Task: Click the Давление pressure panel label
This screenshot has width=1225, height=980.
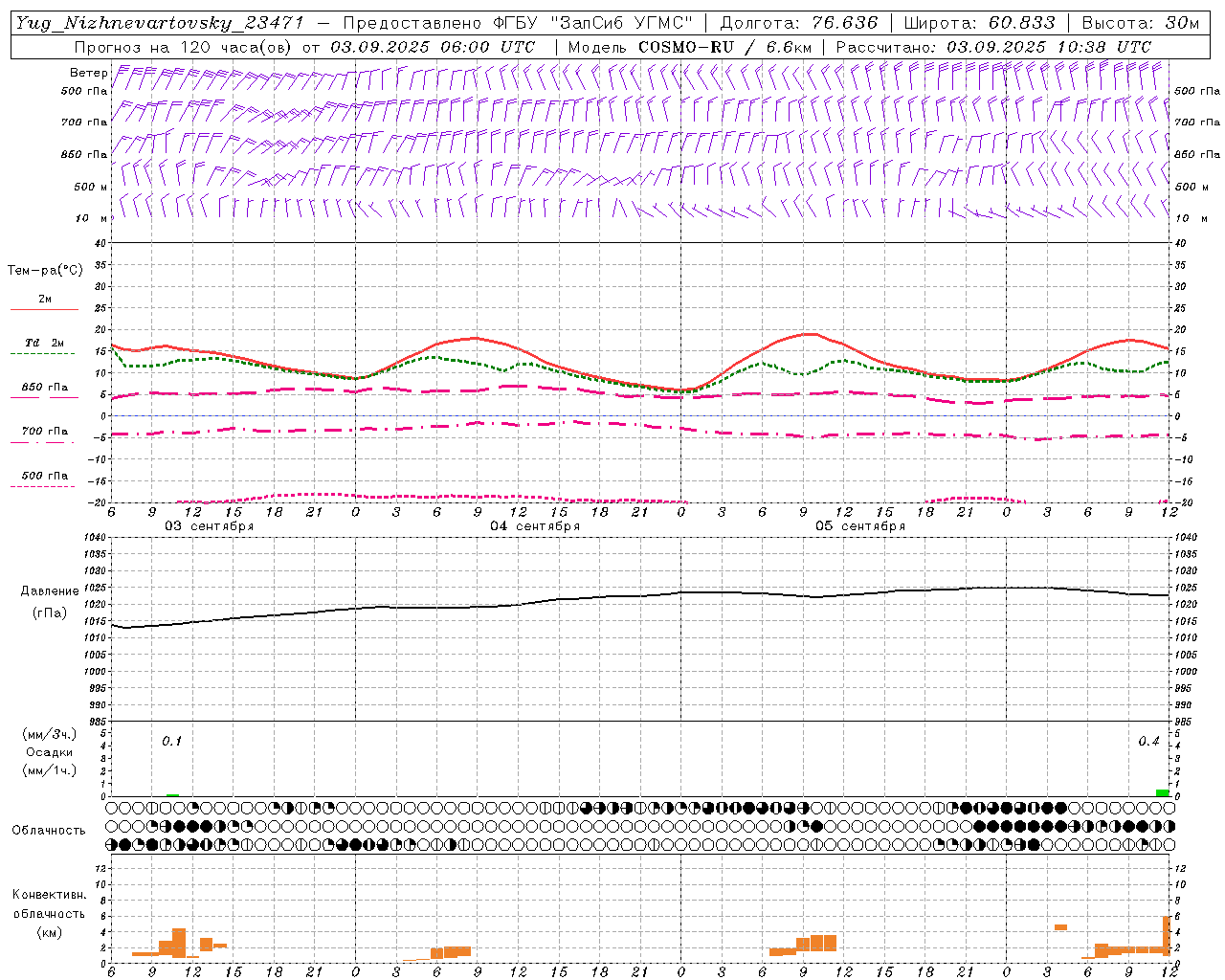Action: (50, 591)
